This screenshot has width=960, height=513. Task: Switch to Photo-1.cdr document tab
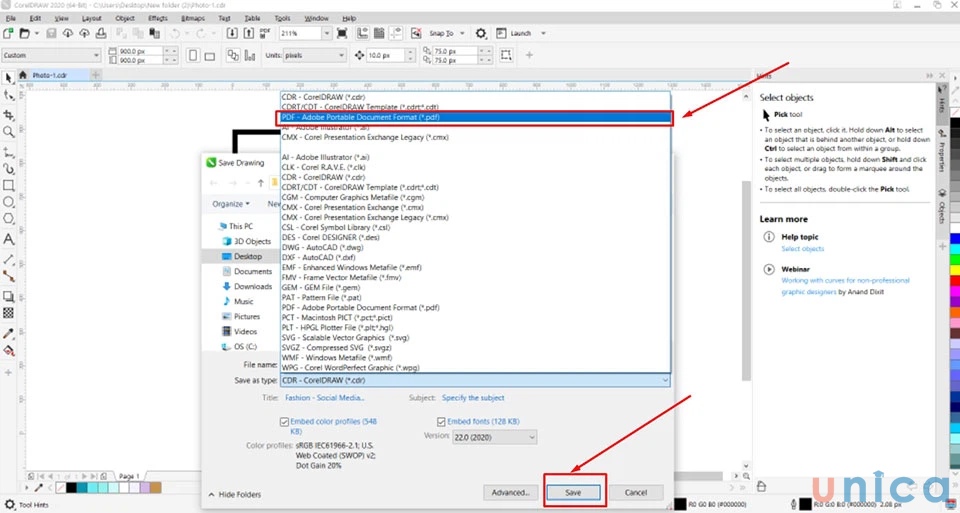click(50, 75)
